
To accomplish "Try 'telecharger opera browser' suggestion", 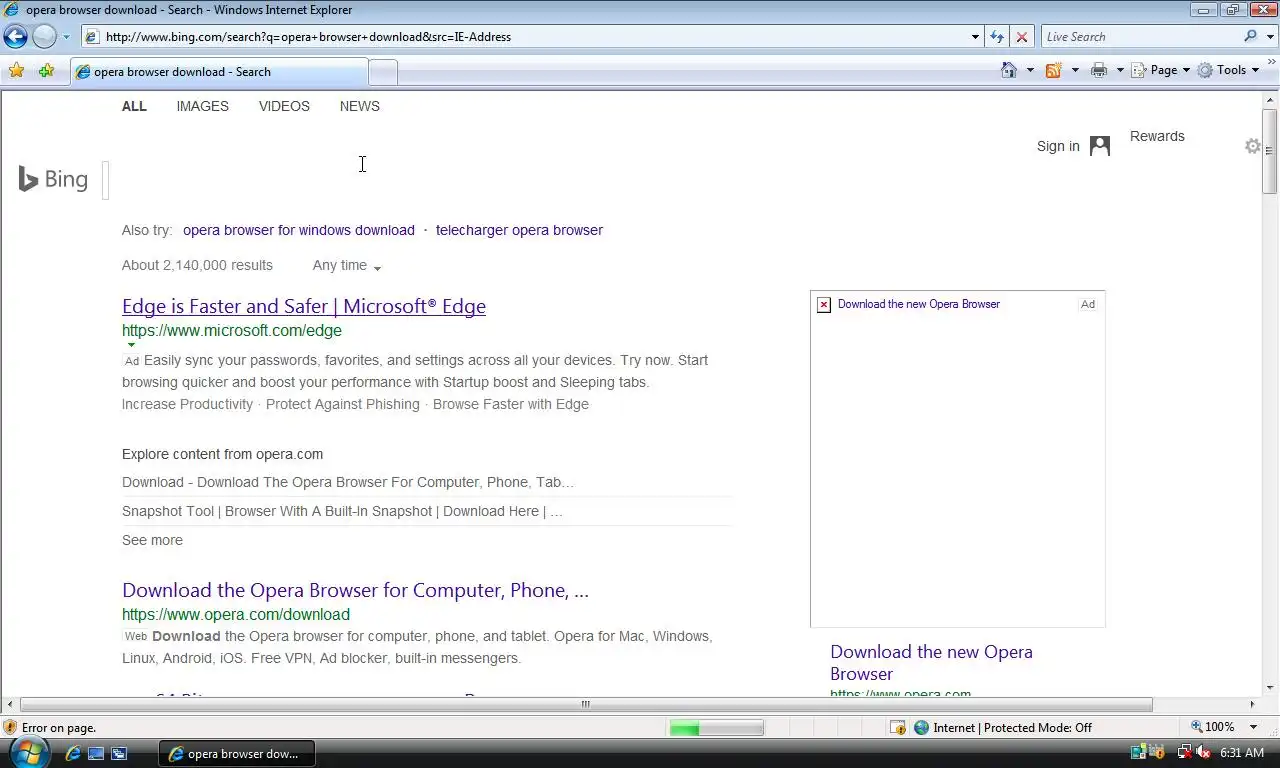I will [x=519, y=230].
